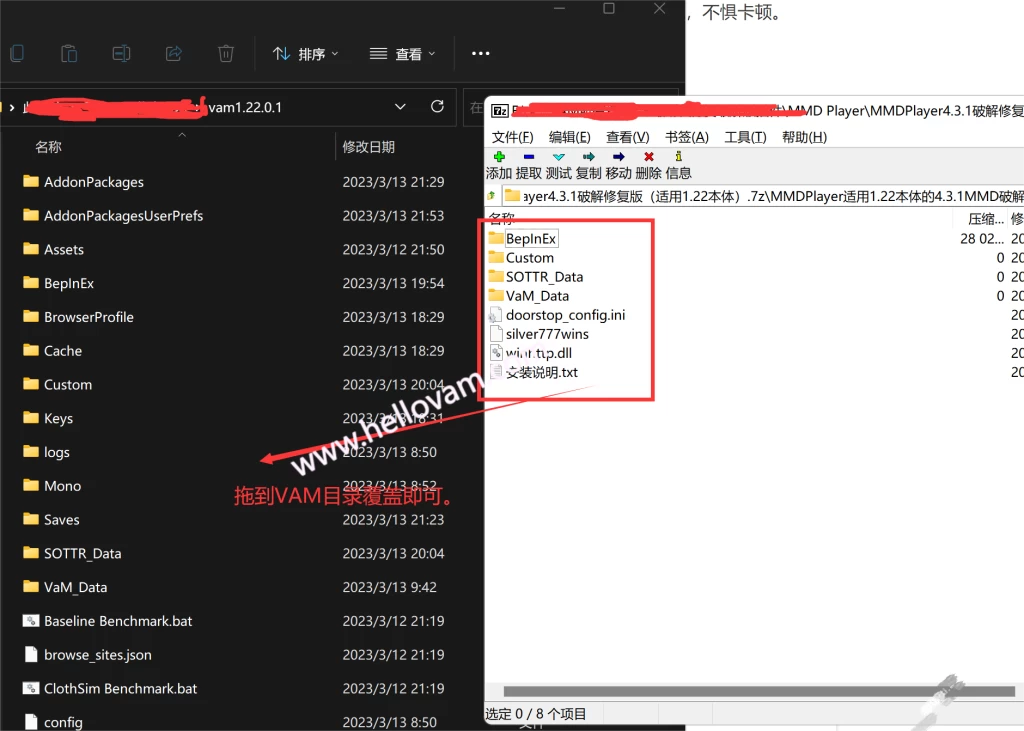Viewport: 1024px width, 731px height.
Task: Select the AddonPackages folder
Action: tap(93, 182)
